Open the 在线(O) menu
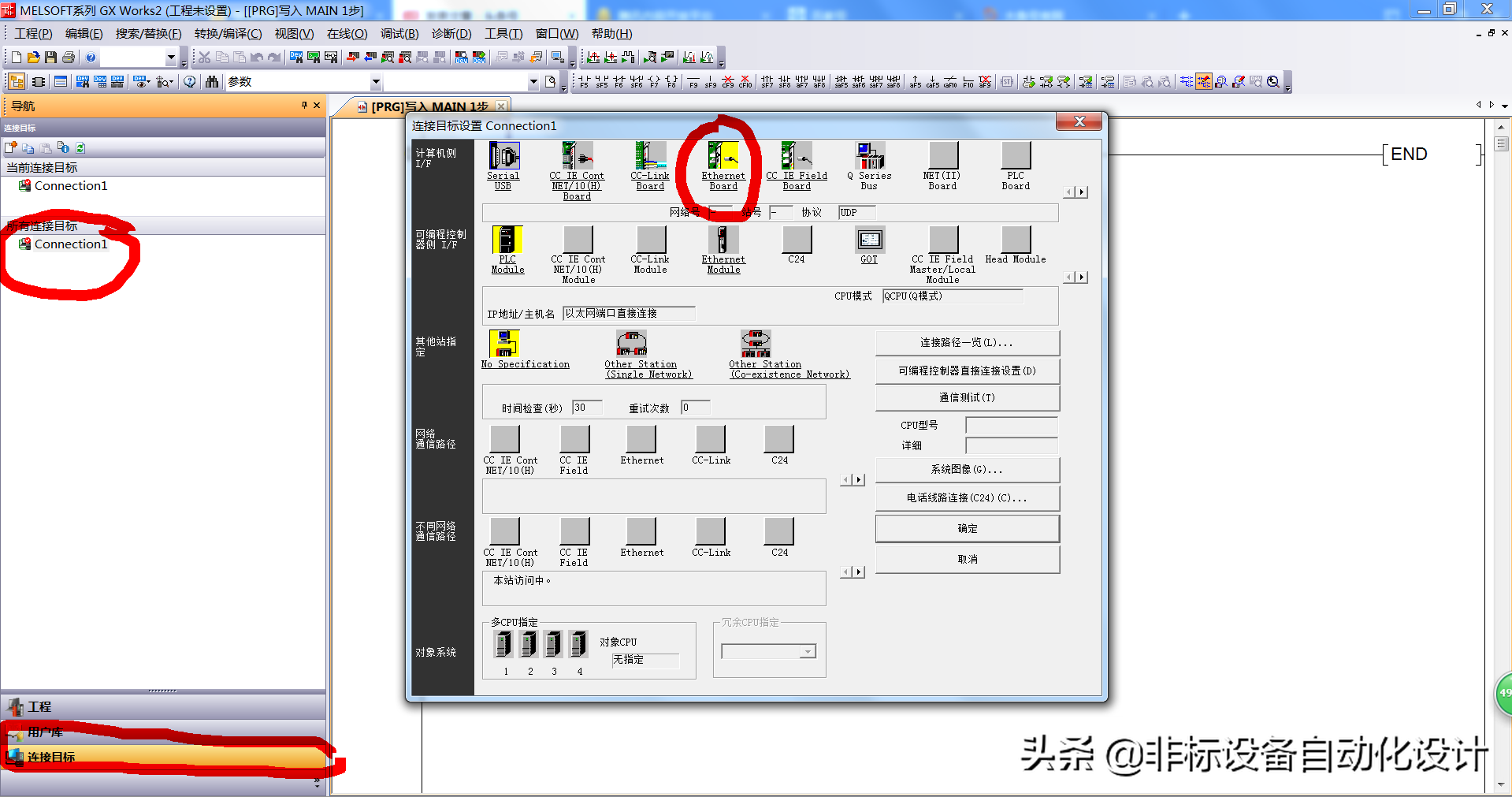 [x=347, y=34]
